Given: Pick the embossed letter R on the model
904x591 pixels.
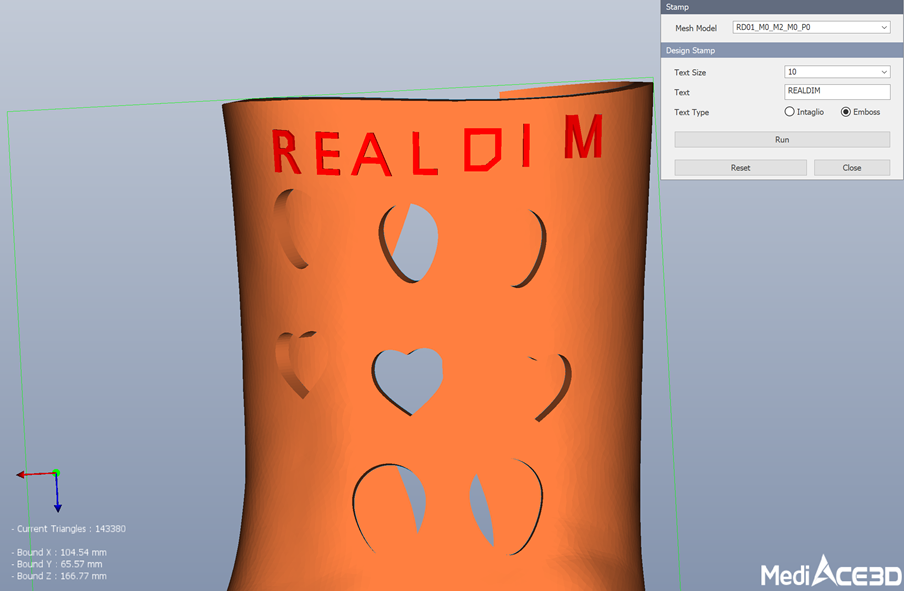Looking at the screenshot, I should click(x=287, y=152).
